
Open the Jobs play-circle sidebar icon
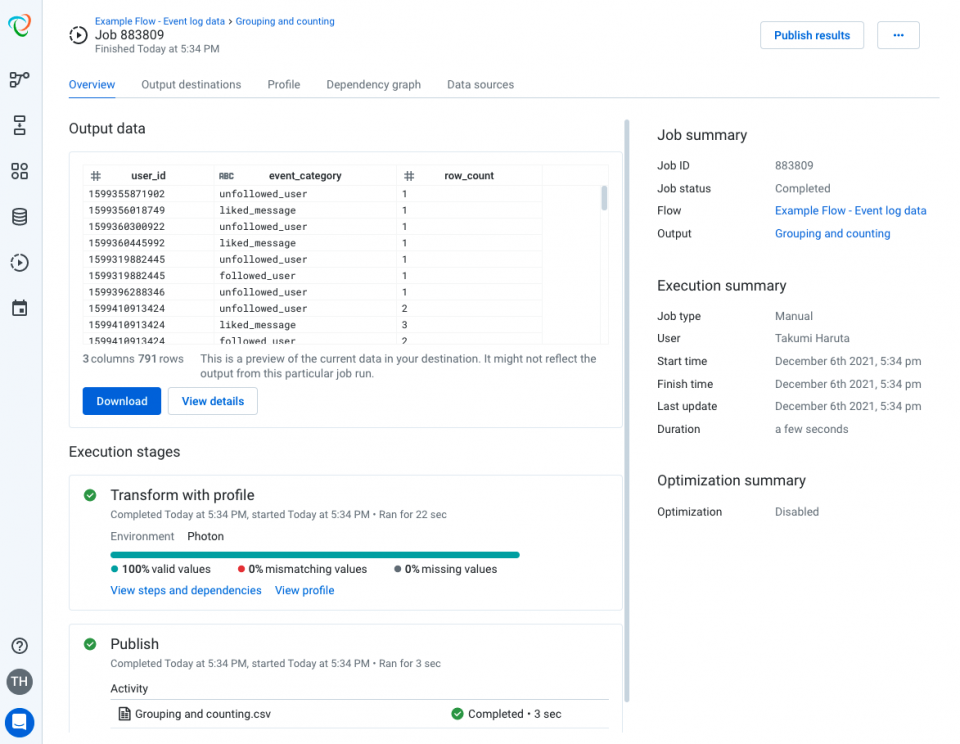(20, 263)
